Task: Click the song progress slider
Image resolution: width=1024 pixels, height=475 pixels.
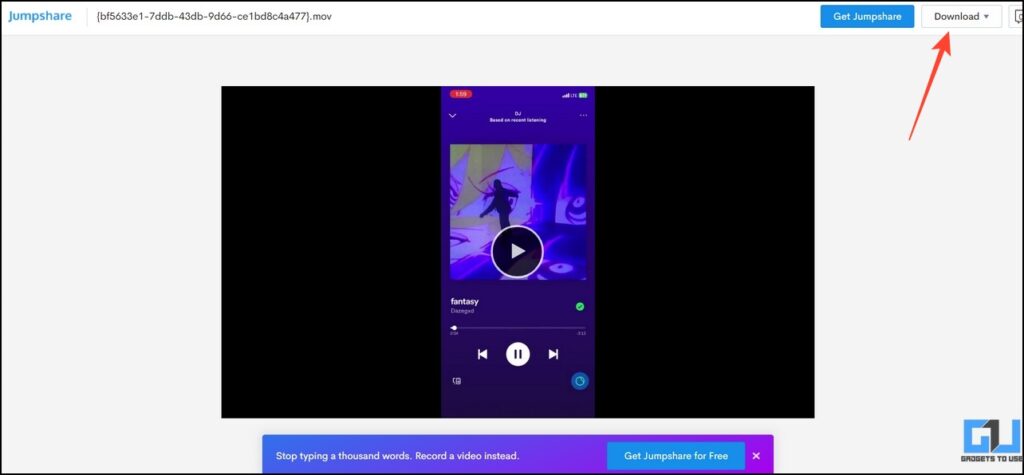Action: (x=518, y=327)
